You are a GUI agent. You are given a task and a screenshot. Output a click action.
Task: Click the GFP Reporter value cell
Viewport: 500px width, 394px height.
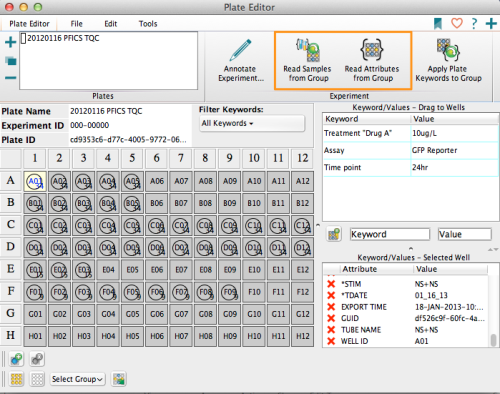click(454, 150)
